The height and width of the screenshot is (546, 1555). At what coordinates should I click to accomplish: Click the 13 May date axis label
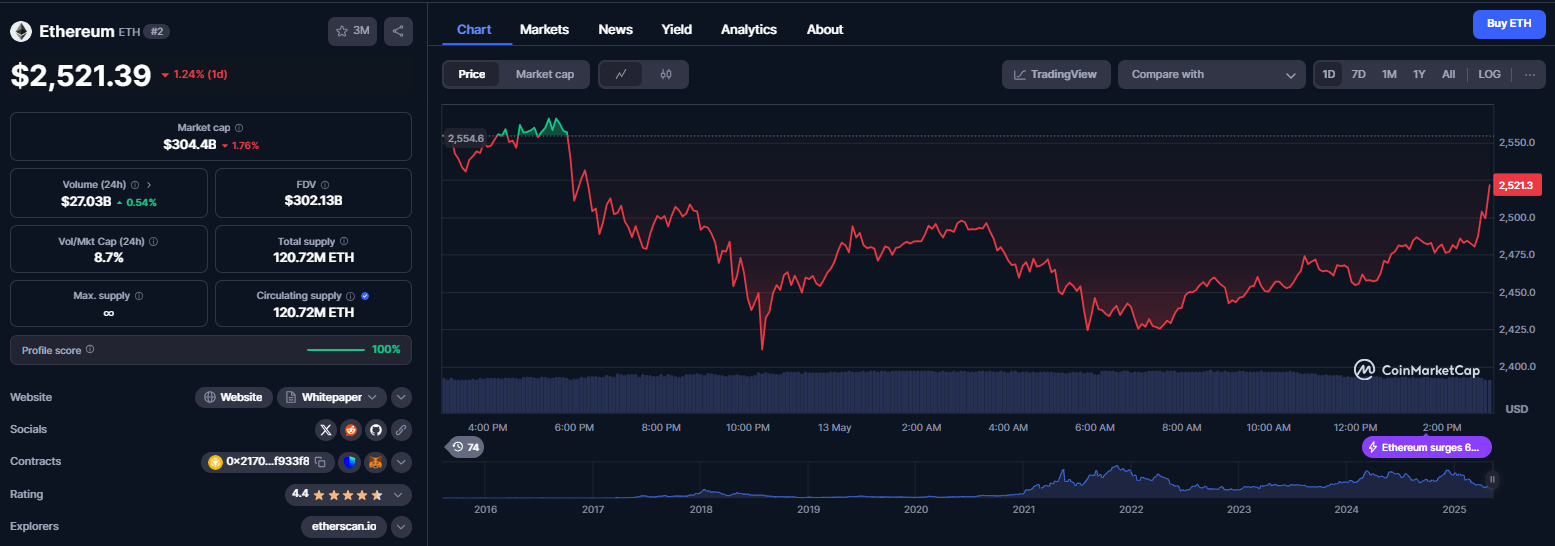point(833,428)
